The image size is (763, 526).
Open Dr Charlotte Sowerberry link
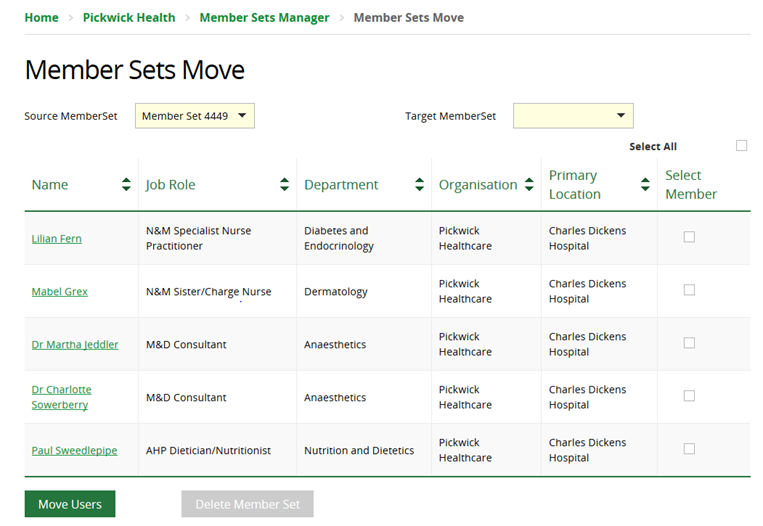point(61,397)
